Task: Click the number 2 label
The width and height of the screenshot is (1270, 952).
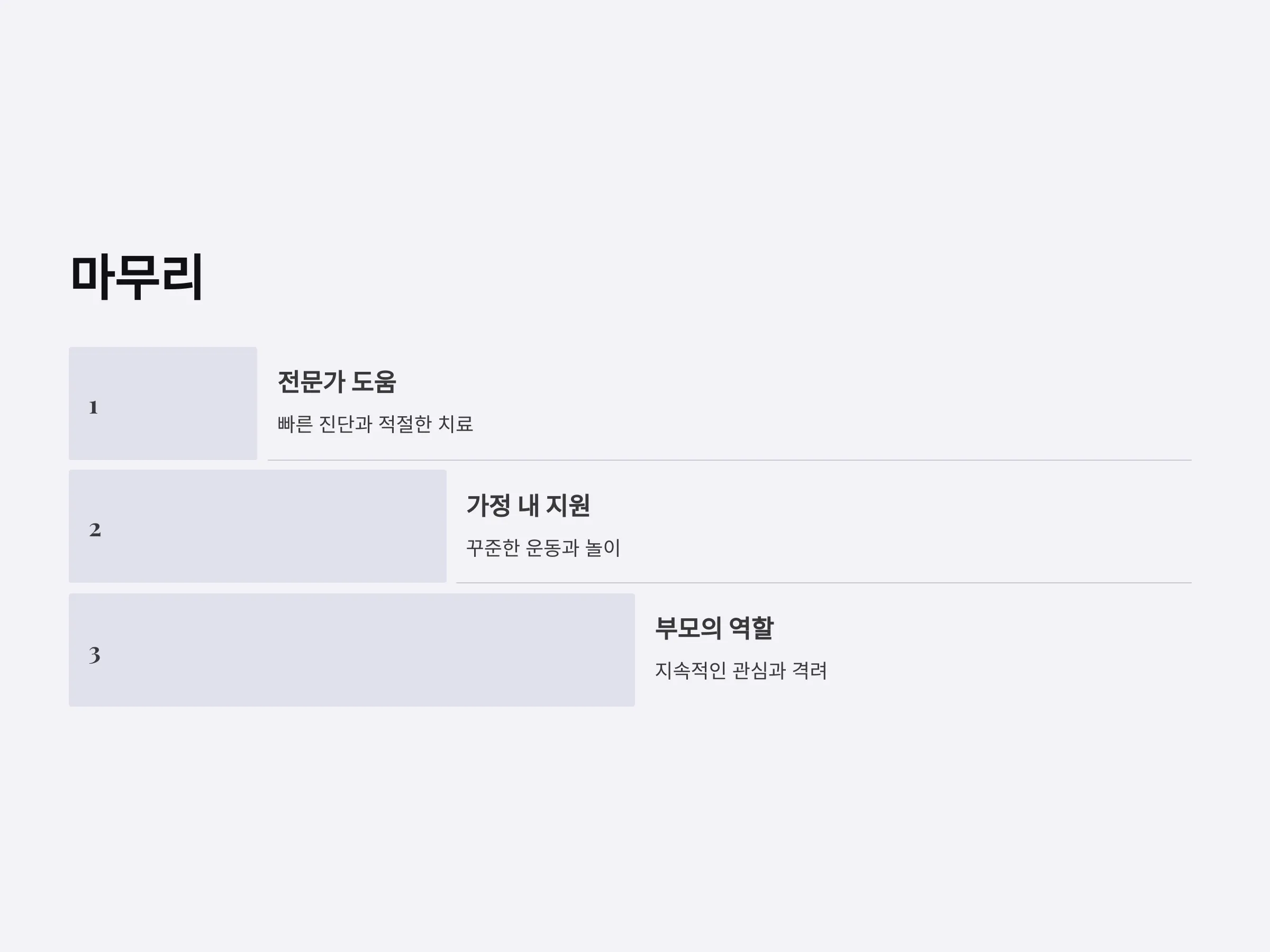Action: pos(95,530)
